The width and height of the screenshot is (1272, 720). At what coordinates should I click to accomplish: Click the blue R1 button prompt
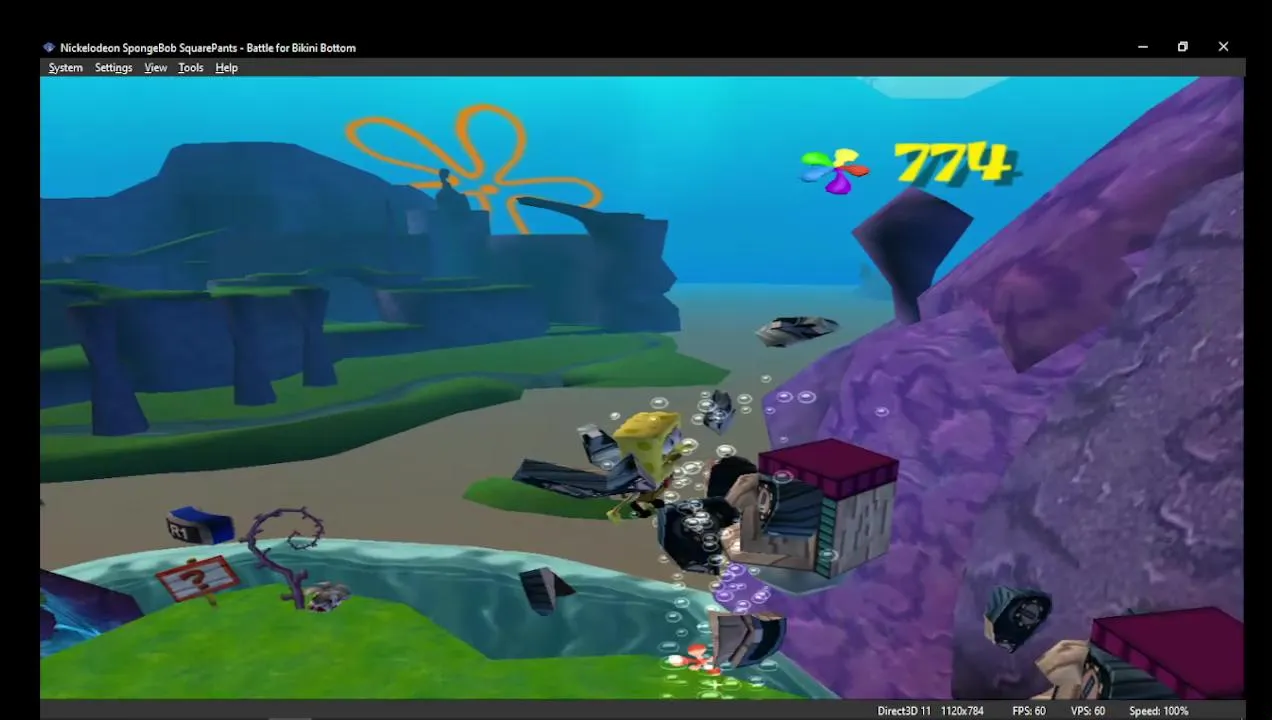(199, 526)
